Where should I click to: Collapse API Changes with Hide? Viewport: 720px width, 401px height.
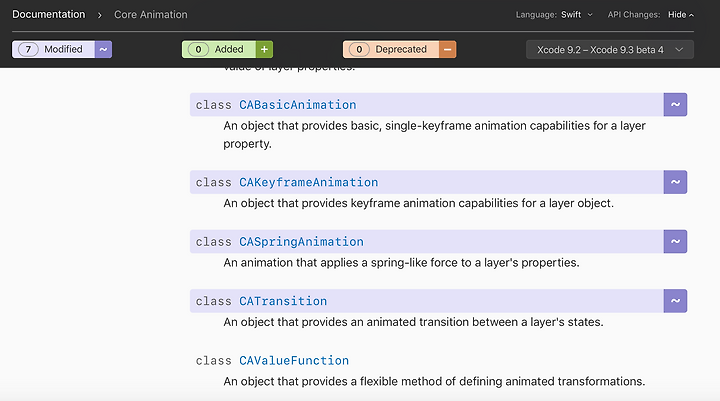click(x=681, y=15)
